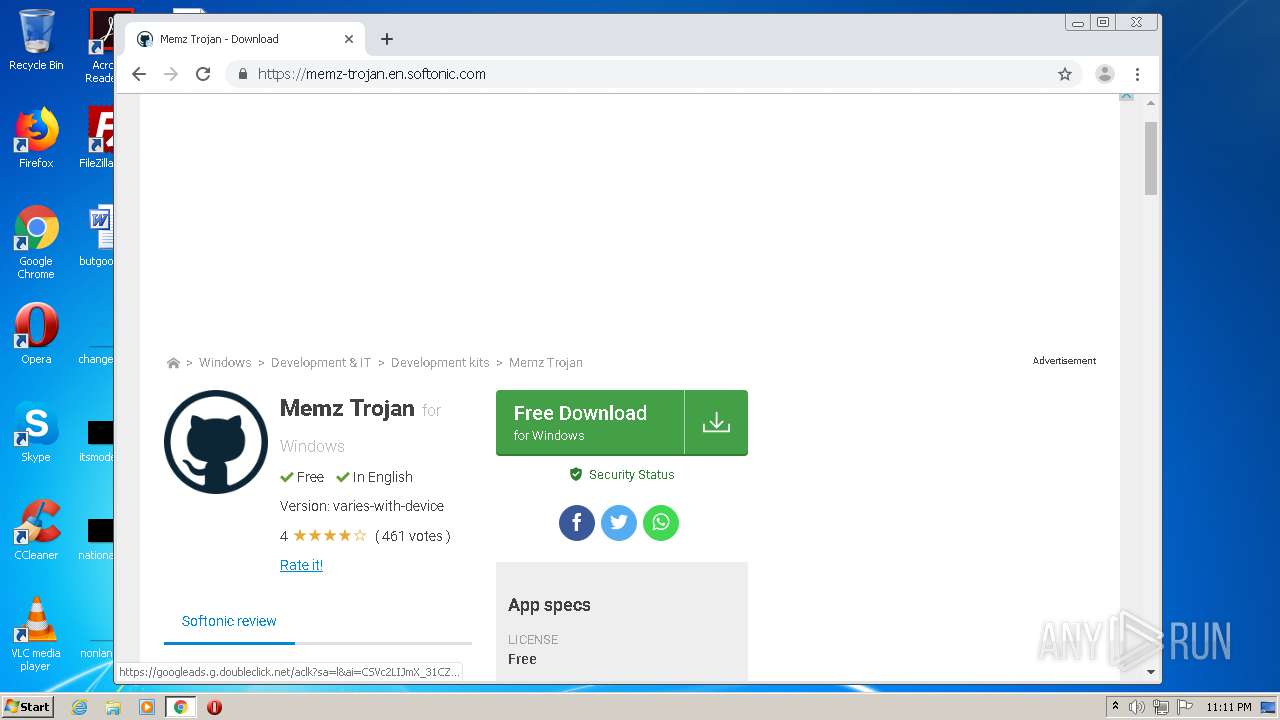
Task: Go to Softonic home via breadcrumb house icon
Action: point(173,363)
